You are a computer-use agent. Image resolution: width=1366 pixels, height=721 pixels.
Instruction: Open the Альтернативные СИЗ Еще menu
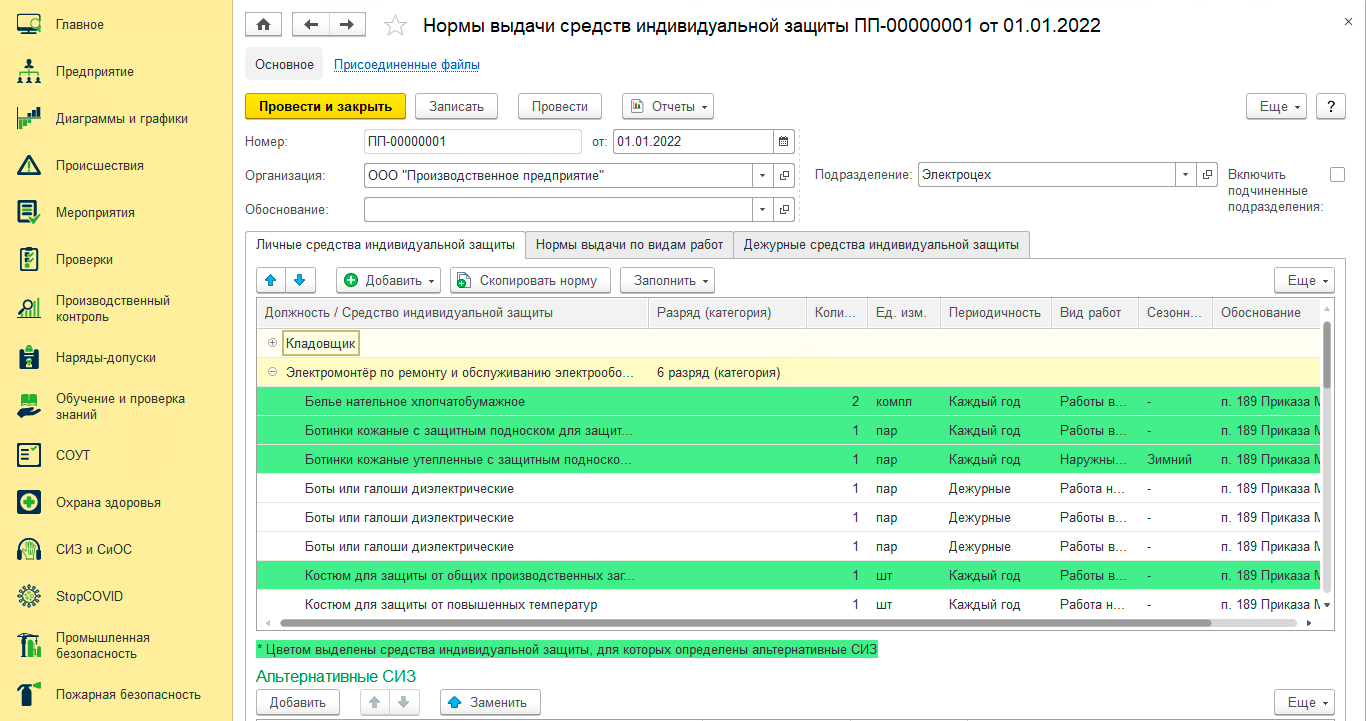[1304, 702]
